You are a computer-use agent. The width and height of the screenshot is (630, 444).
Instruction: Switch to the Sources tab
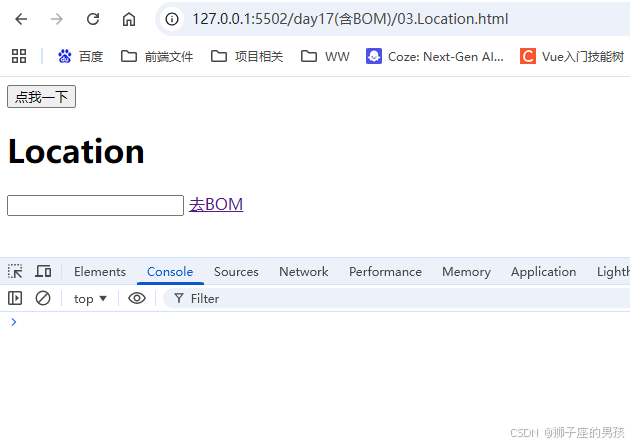[236, 272]
